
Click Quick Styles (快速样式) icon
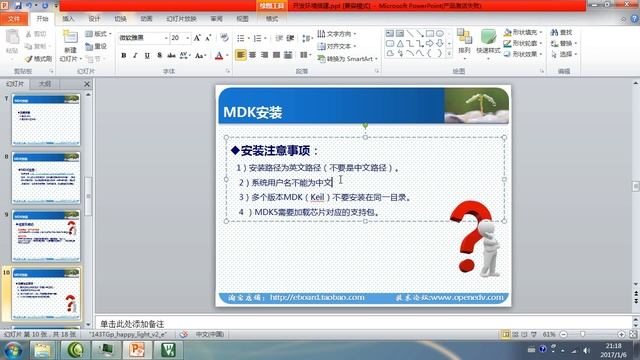point(488,37)
